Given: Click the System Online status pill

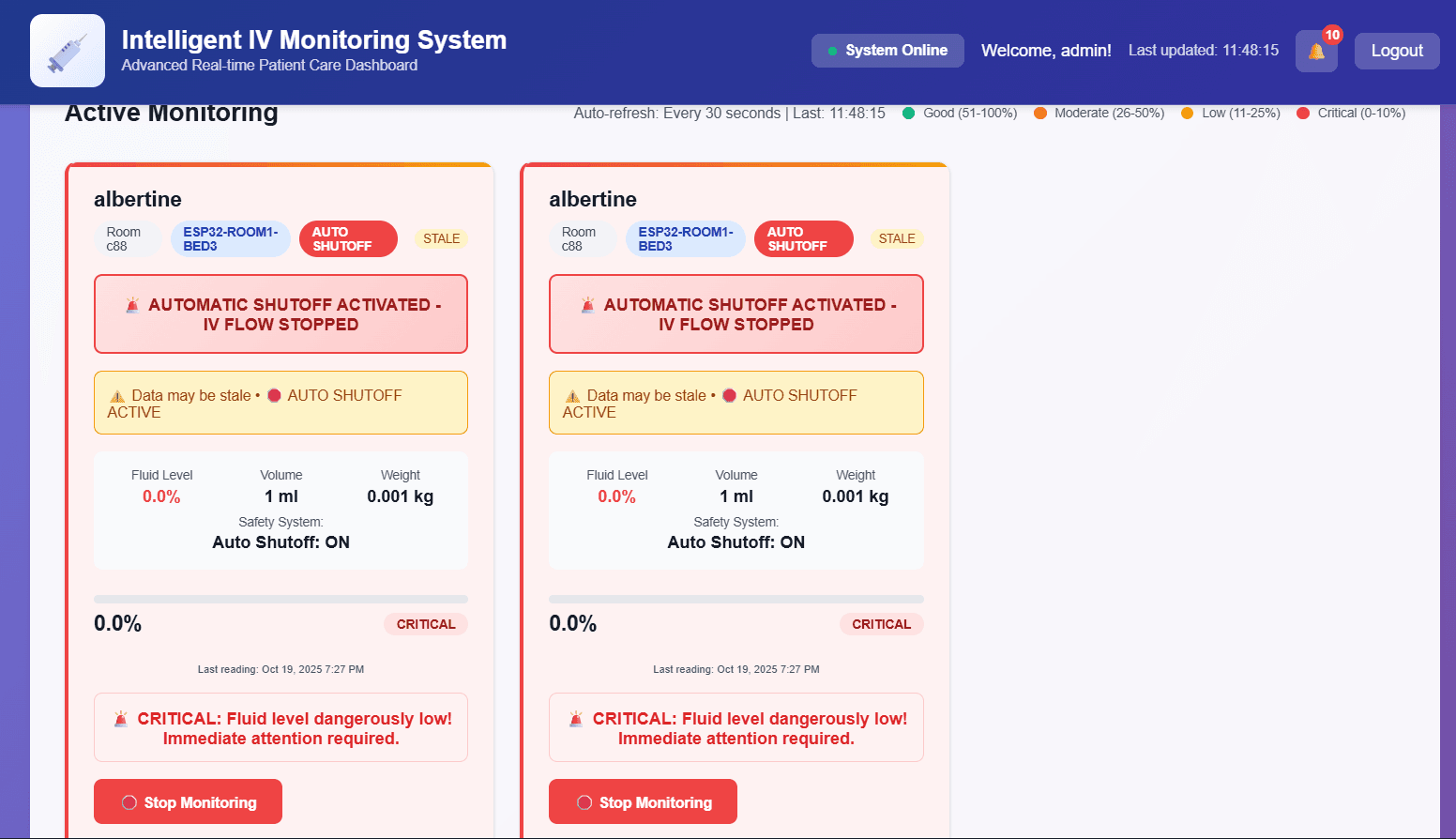Looking at the screenshot, I should pyautogui.click(x=887, y=51).
